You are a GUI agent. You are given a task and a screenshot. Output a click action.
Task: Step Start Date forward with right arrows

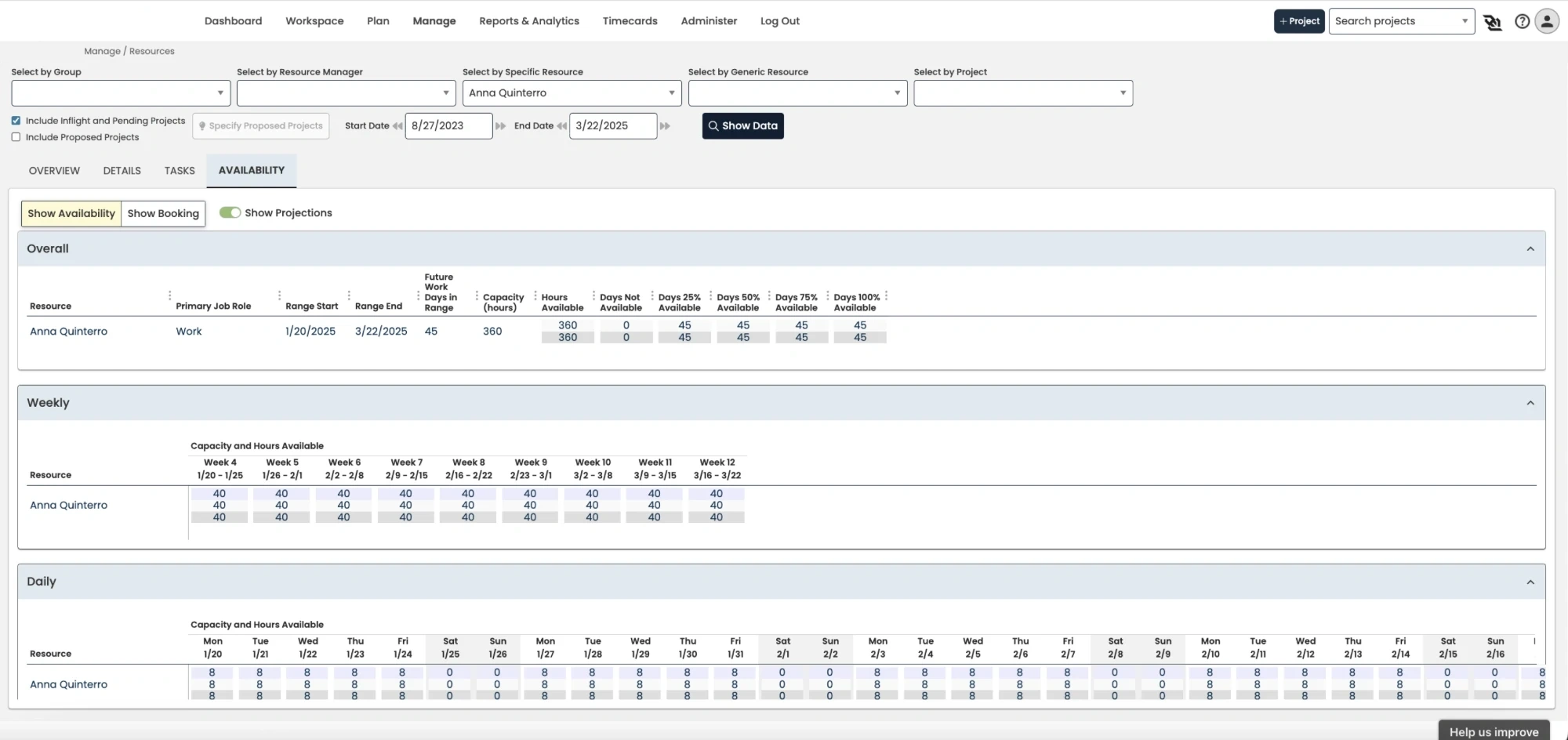500,126
